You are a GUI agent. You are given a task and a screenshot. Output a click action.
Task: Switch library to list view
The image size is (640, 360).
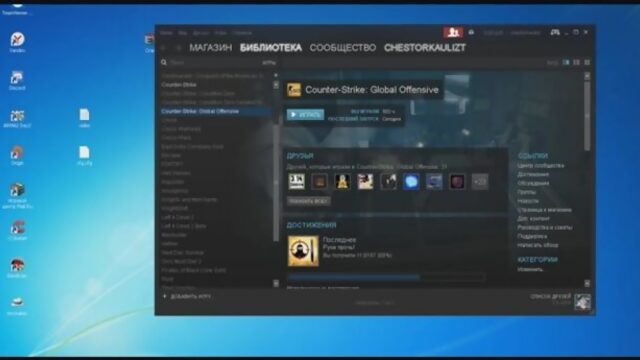click(576, 62)
